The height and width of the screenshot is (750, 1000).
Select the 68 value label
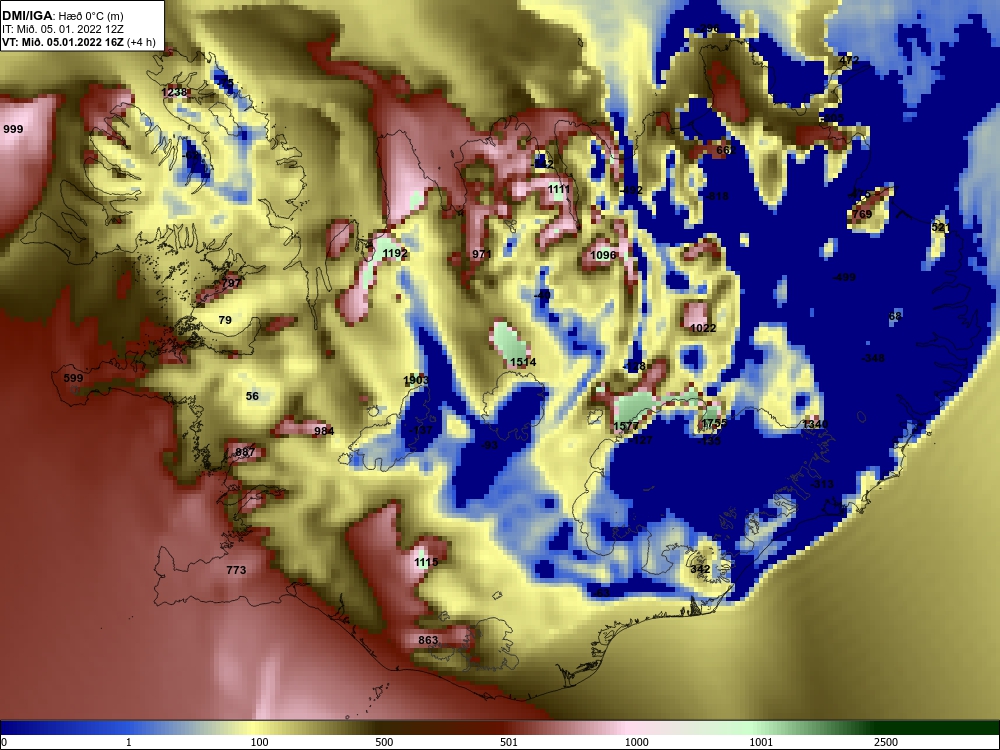(x=895, y=317)
